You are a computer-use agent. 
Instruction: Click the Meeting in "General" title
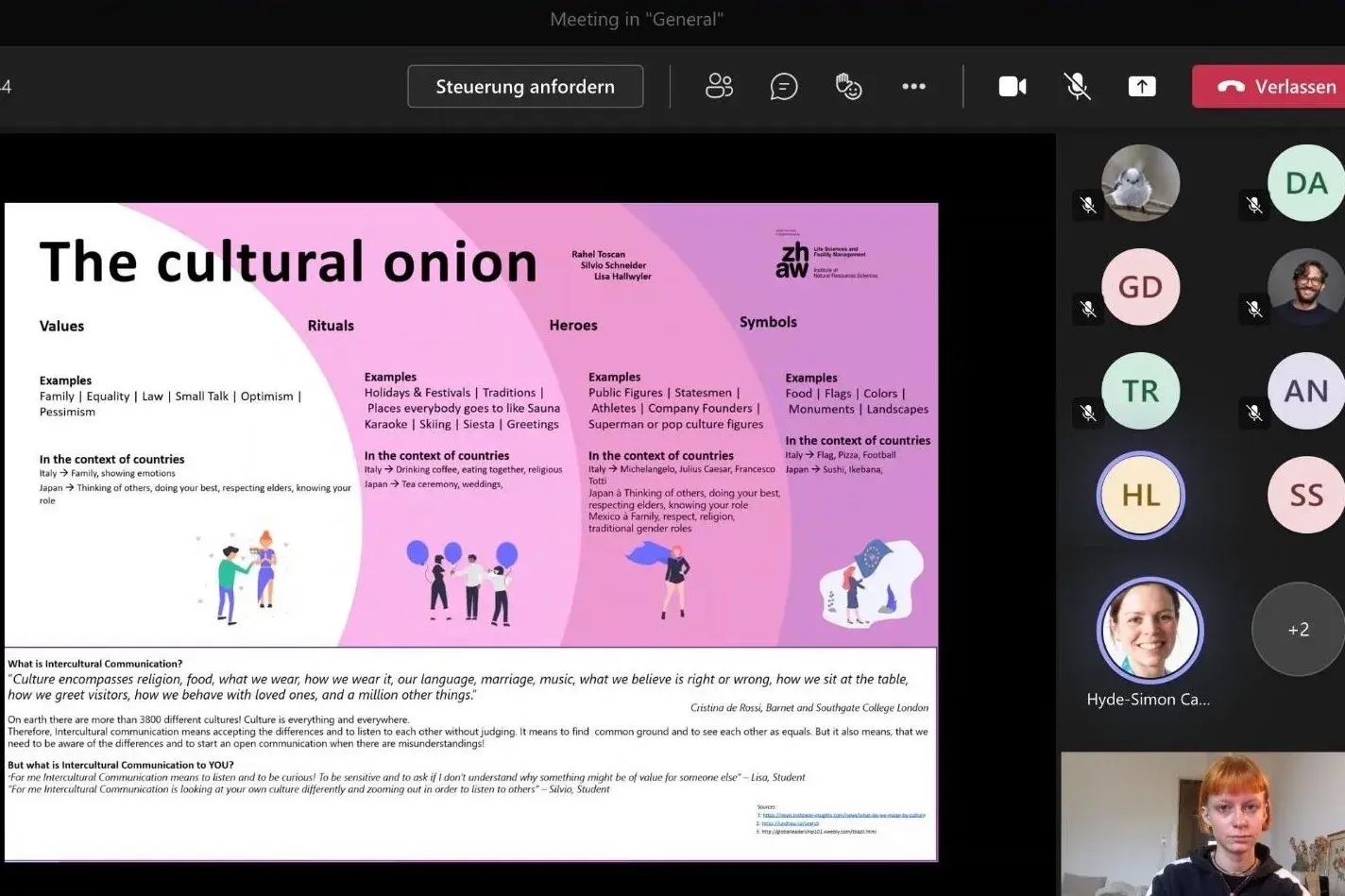click(637, 20)
